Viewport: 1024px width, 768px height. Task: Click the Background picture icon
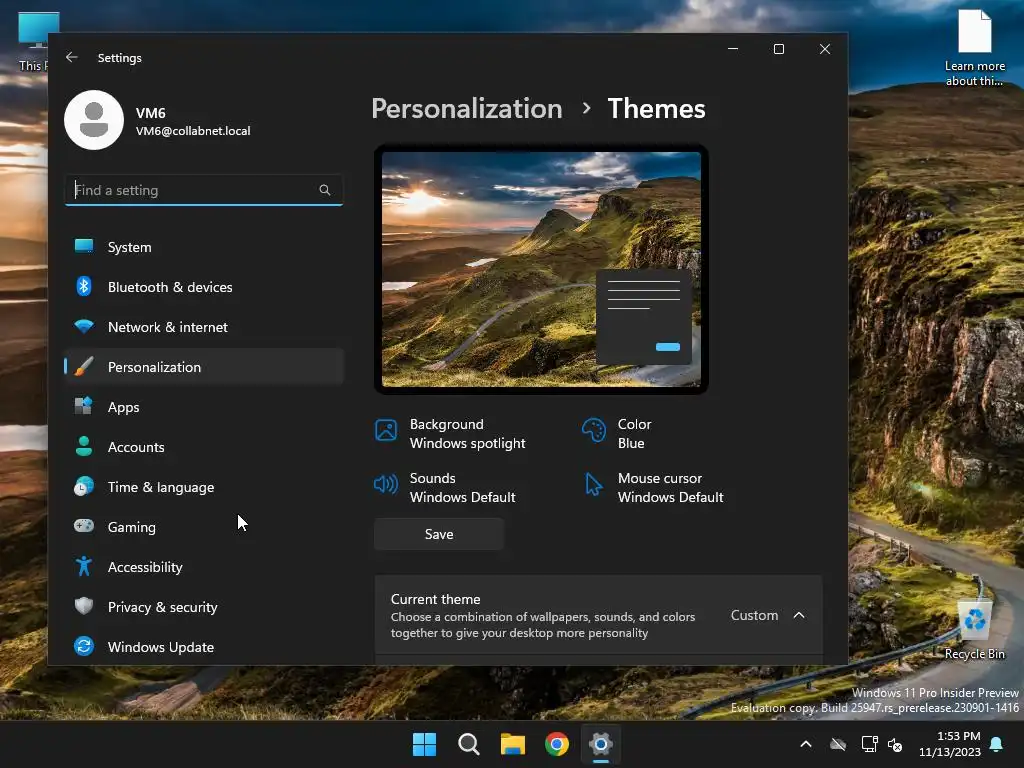pyautogui.click(x=386, y=430)
